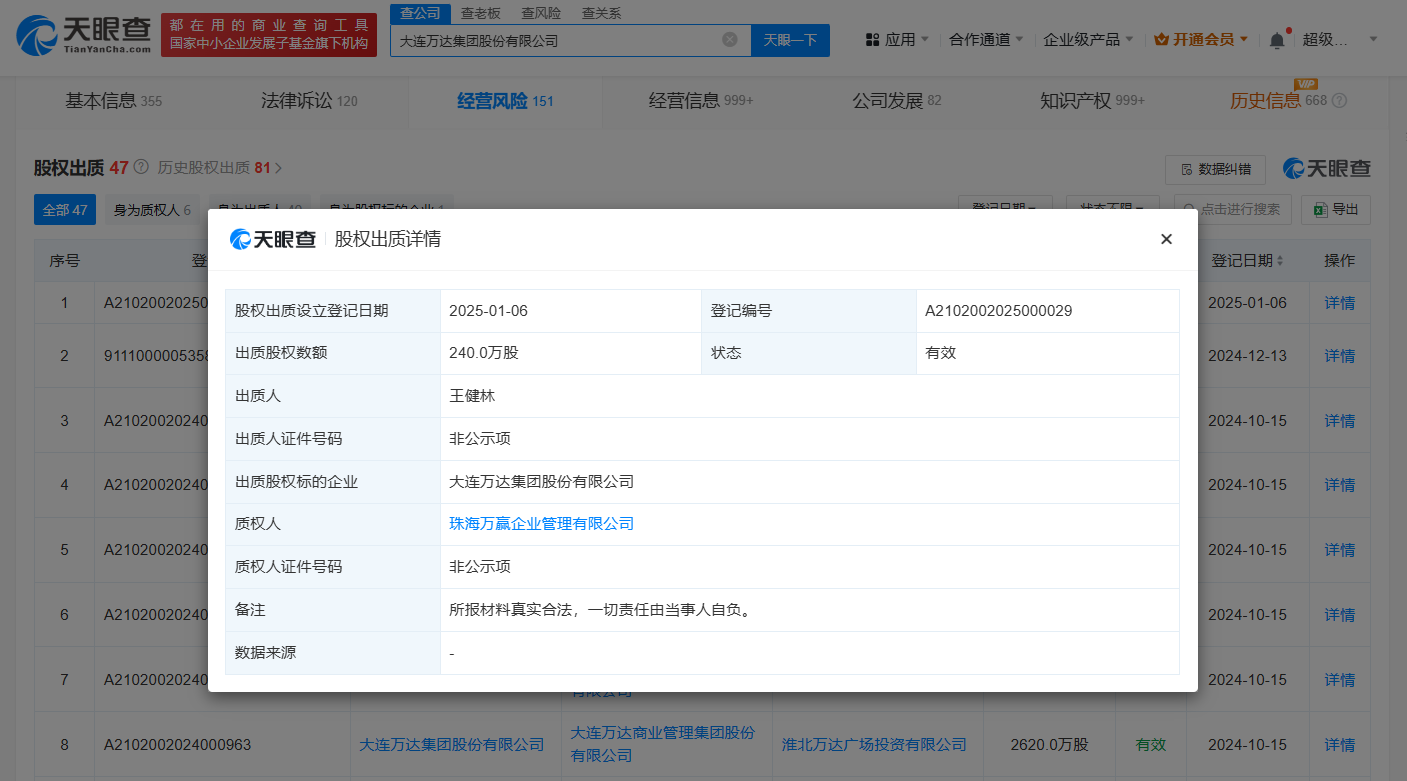Switch to the 查老板 search tab
Screen dimensions: 1407x781
(480, 13)
